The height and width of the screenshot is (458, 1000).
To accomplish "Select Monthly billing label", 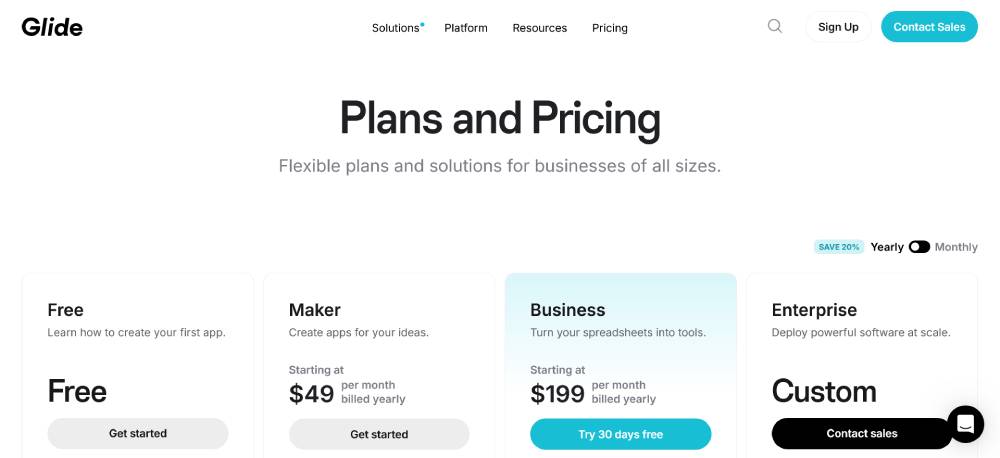I will (x=956, y=247).
